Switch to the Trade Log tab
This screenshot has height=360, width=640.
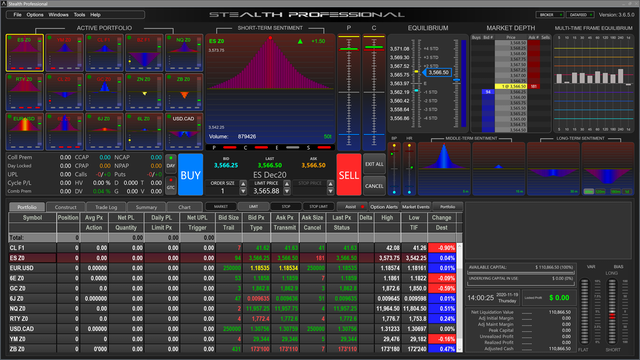click(106, 207)
